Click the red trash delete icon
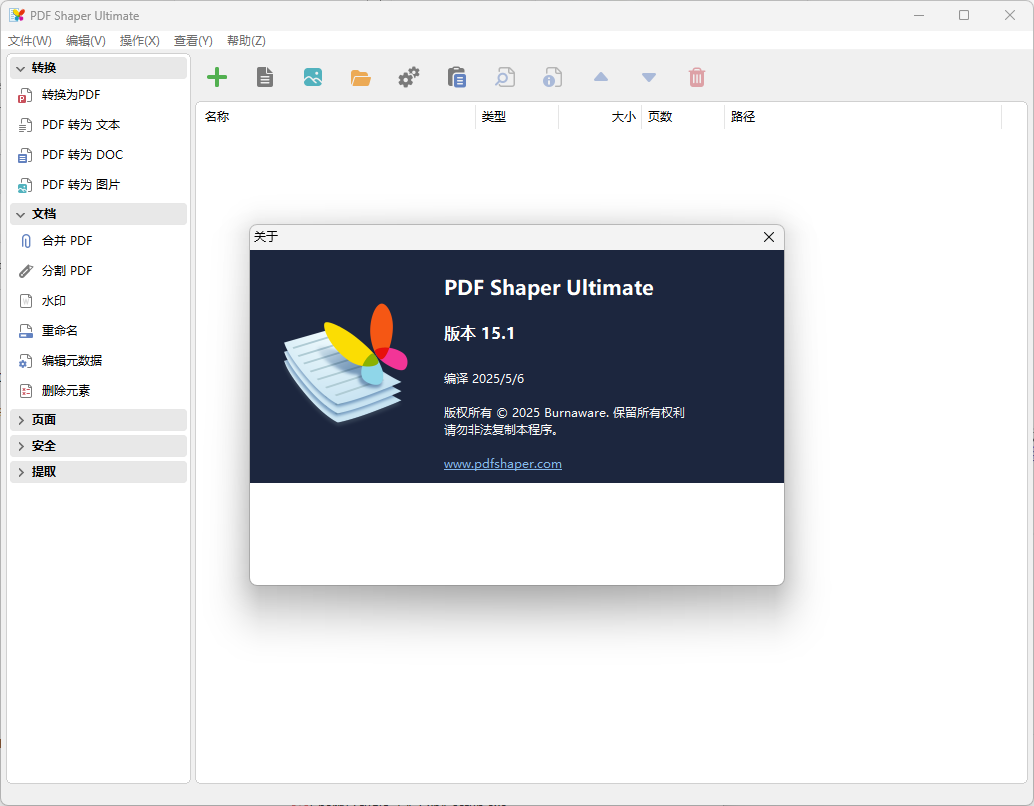The width and height of the screenshot is (1034, 806). coord(697,77)
